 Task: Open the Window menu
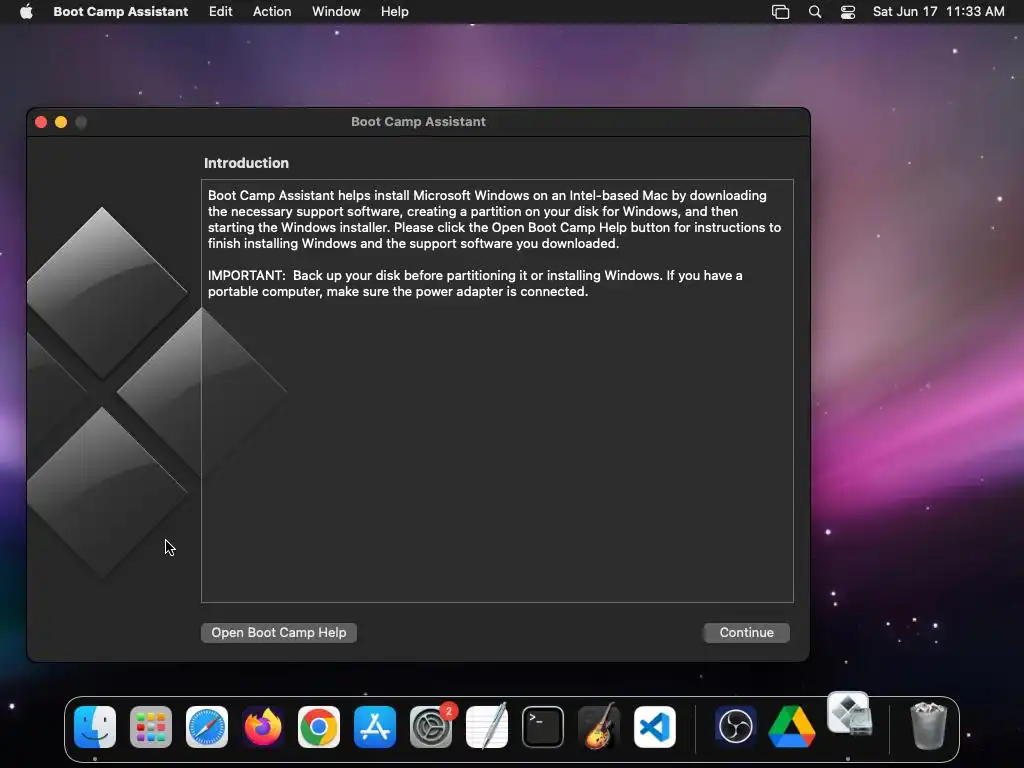(x=336, y=11)
